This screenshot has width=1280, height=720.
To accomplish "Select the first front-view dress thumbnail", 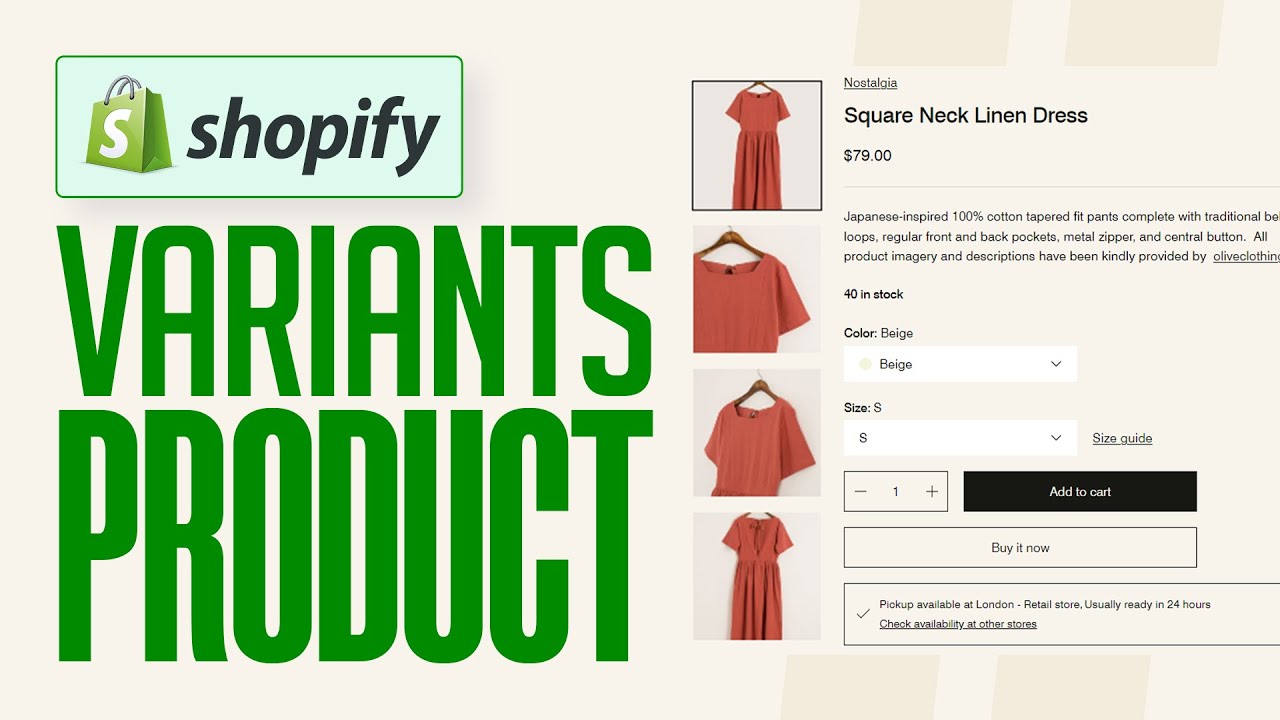I will point(757,146).
